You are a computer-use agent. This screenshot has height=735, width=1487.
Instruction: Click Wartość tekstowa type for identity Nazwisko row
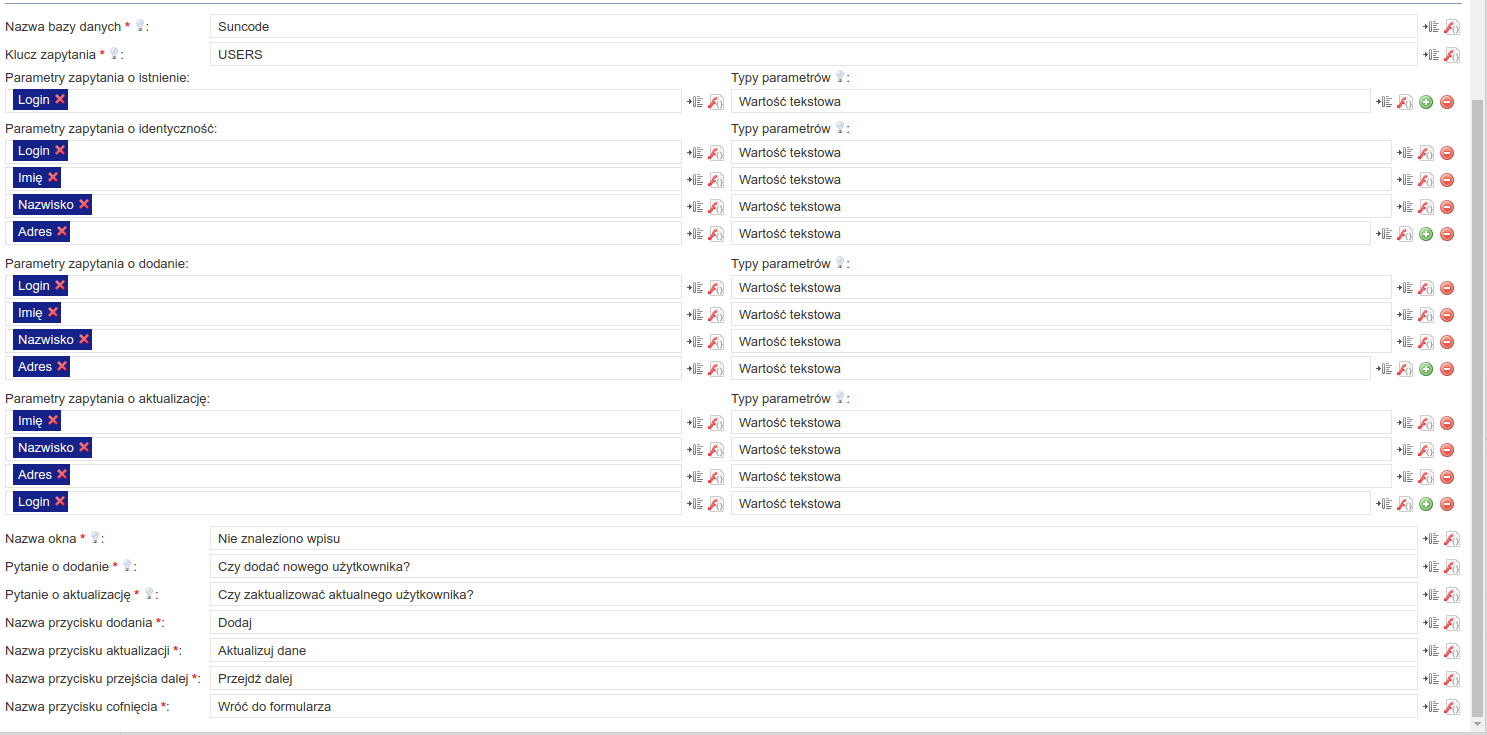point(1062,206)
